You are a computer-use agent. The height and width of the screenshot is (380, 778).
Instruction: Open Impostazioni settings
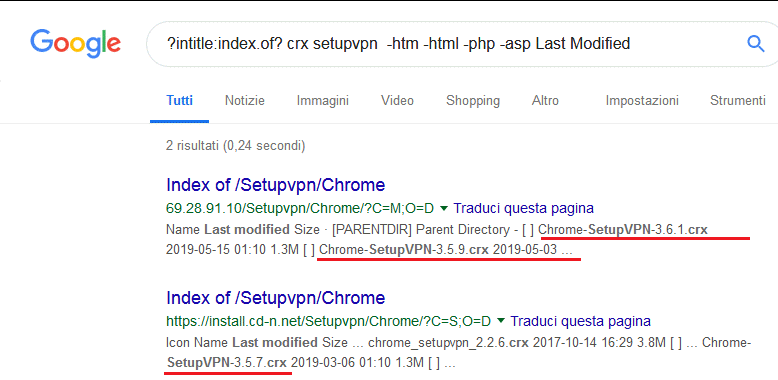[642, 101]
